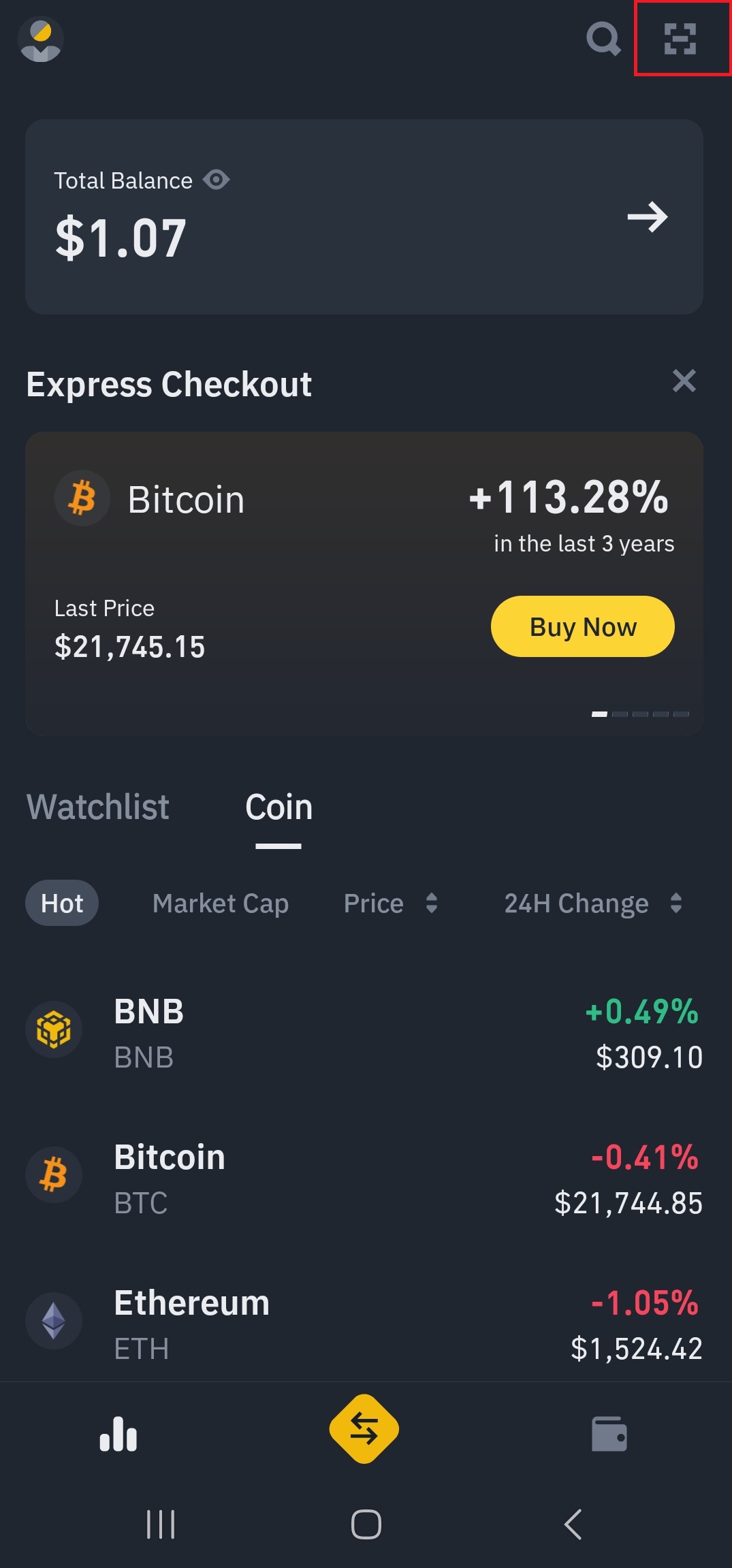The width and height of the screenshot is (732, 1568).
Task: Expand balance details with the arrow
Action: click(x=647, y=217)
